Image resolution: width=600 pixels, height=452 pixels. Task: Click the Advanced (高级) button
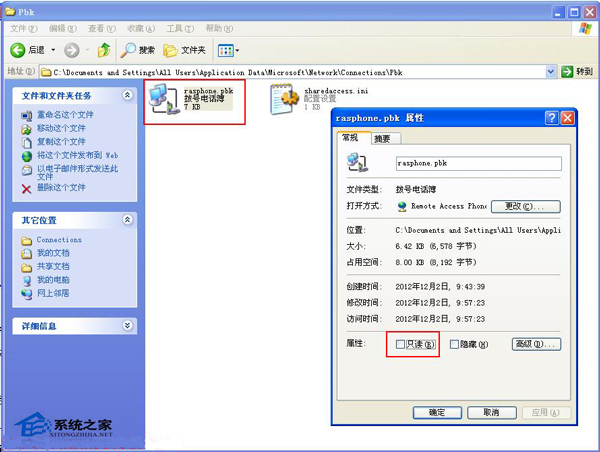[536, 344]
